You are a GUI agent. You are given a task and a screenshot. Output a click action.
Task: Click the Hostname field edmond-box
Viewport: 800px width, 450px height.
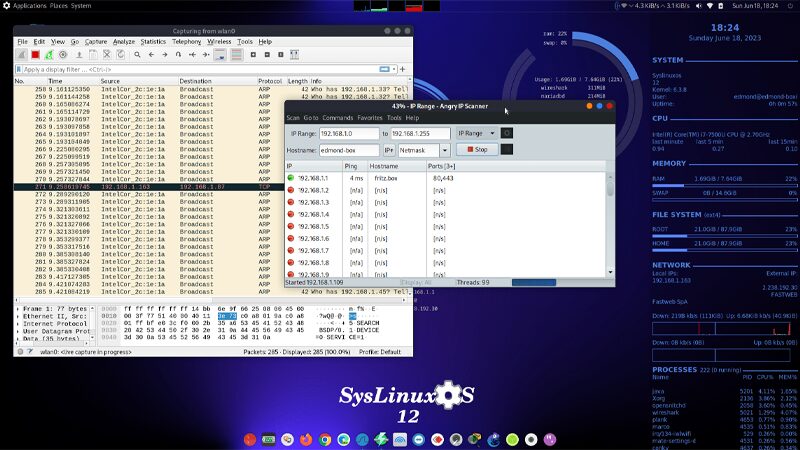[349, 150]
